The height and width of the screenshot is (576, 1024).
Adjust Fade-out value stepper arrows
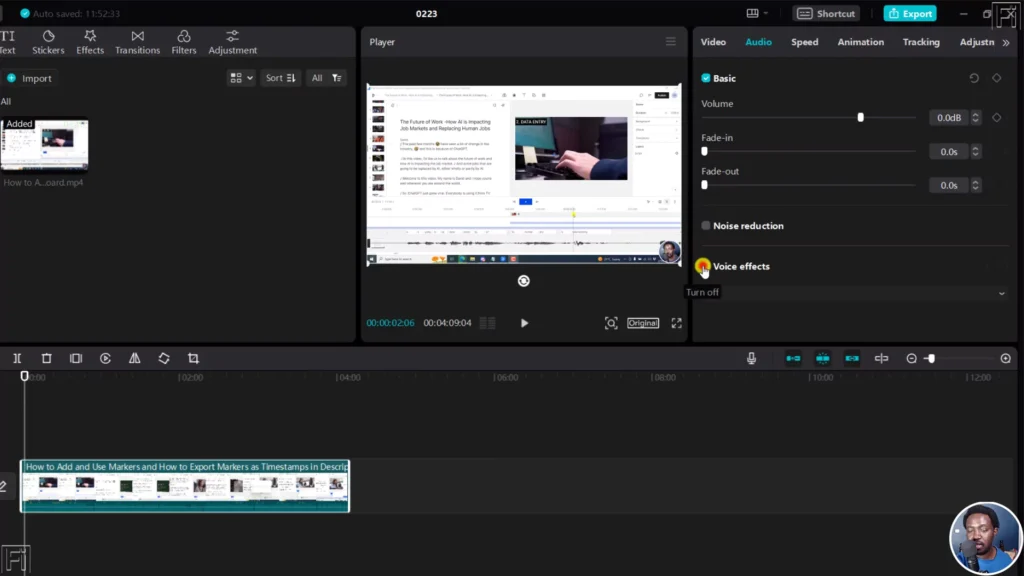point(976,185)
